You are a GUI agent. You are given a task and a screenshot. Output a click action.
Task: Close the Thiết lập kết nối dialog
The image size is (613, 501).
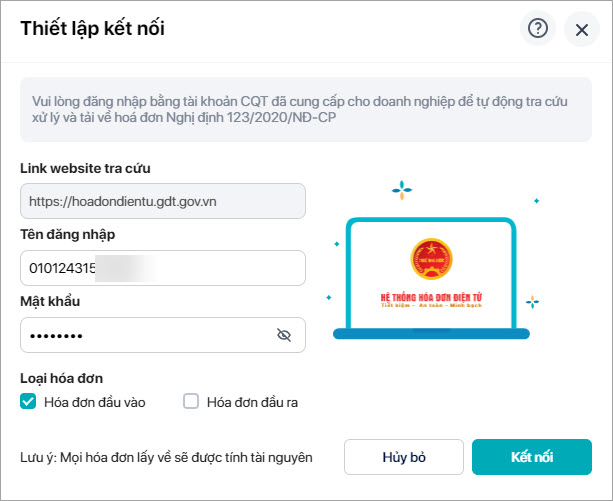point(581,29)
